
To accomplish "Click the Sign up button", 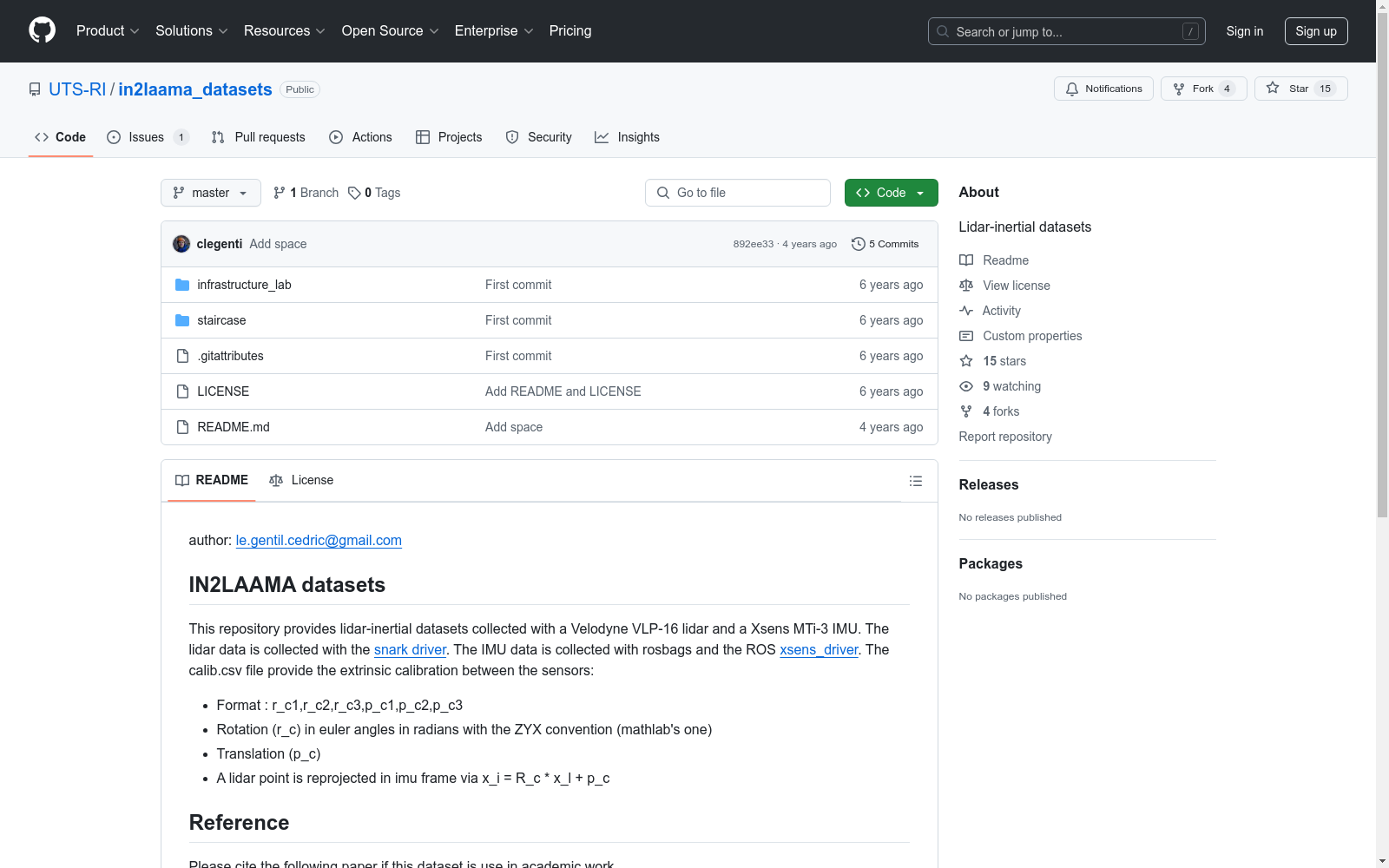I will (x=1316, y=31).
